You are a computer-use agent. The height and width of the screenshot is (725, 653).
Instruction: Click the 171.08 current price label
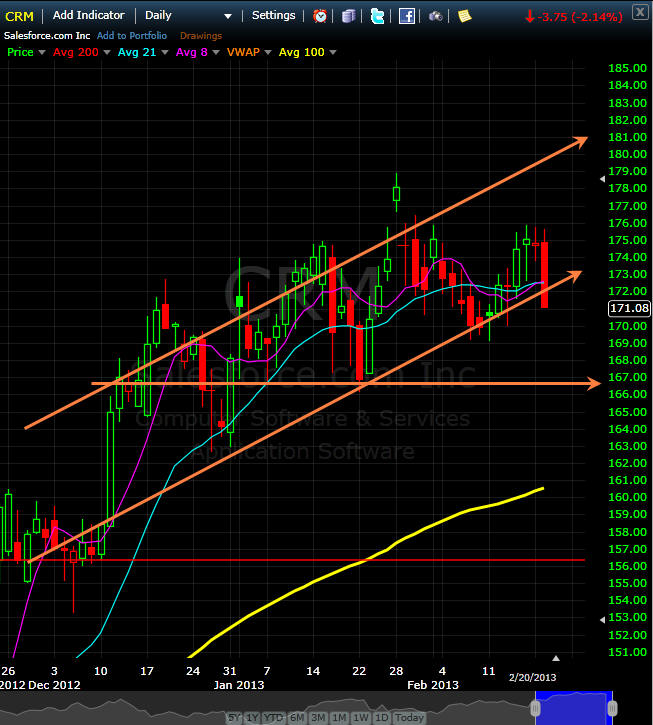[629, 308]
